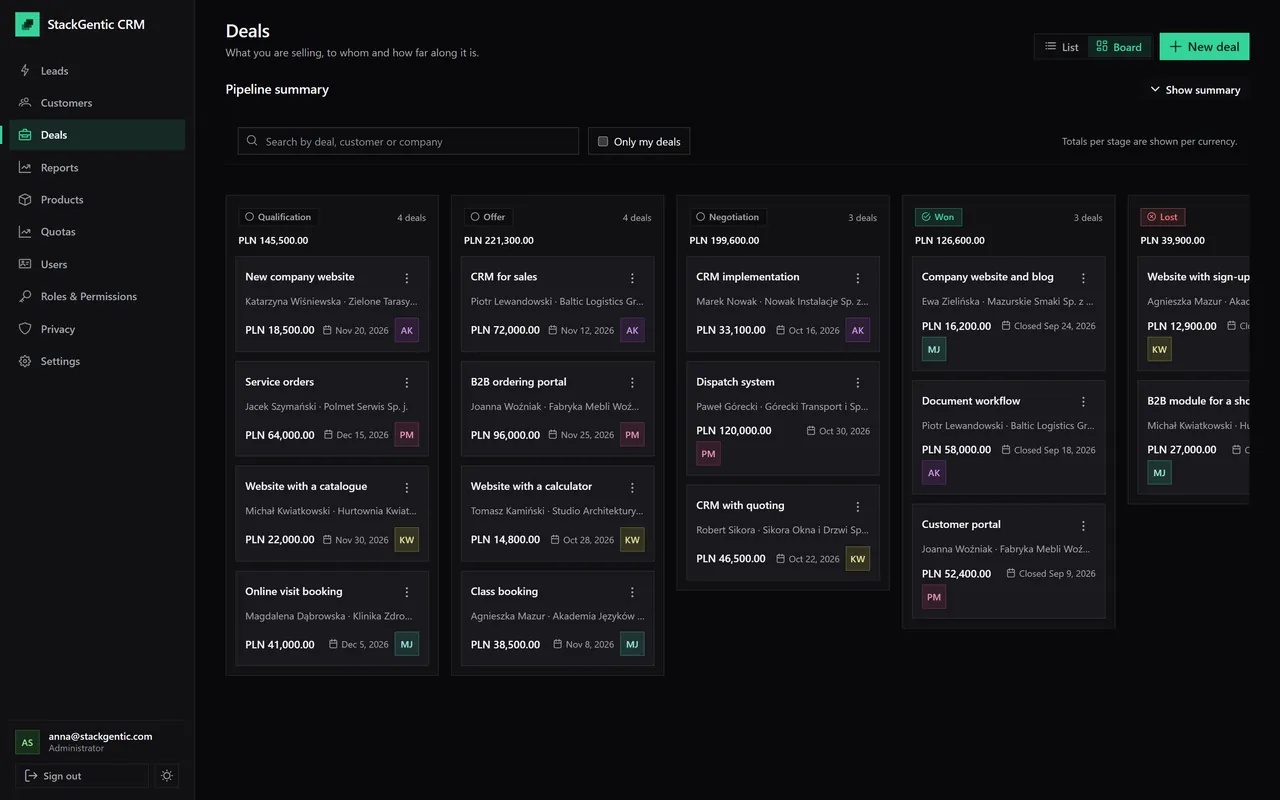
Task: Enable the Only my deals checkbox
Action: [603, 142]
